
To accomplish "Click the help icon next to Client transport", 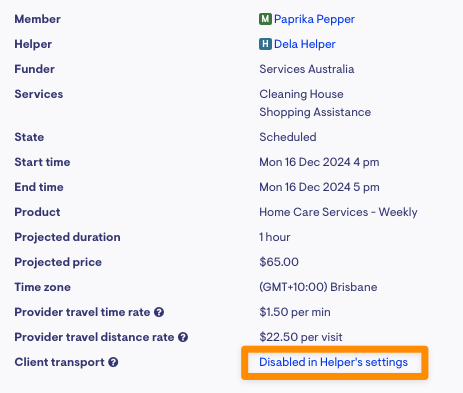I will pos(113,362).
